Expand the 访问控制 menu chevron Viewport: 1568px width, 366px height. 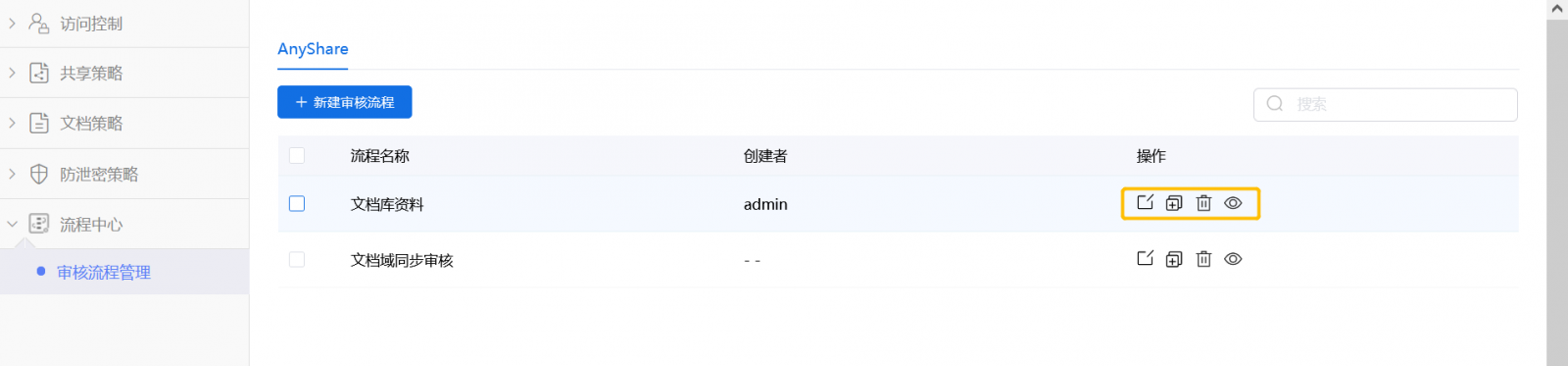tap(12, 23)
